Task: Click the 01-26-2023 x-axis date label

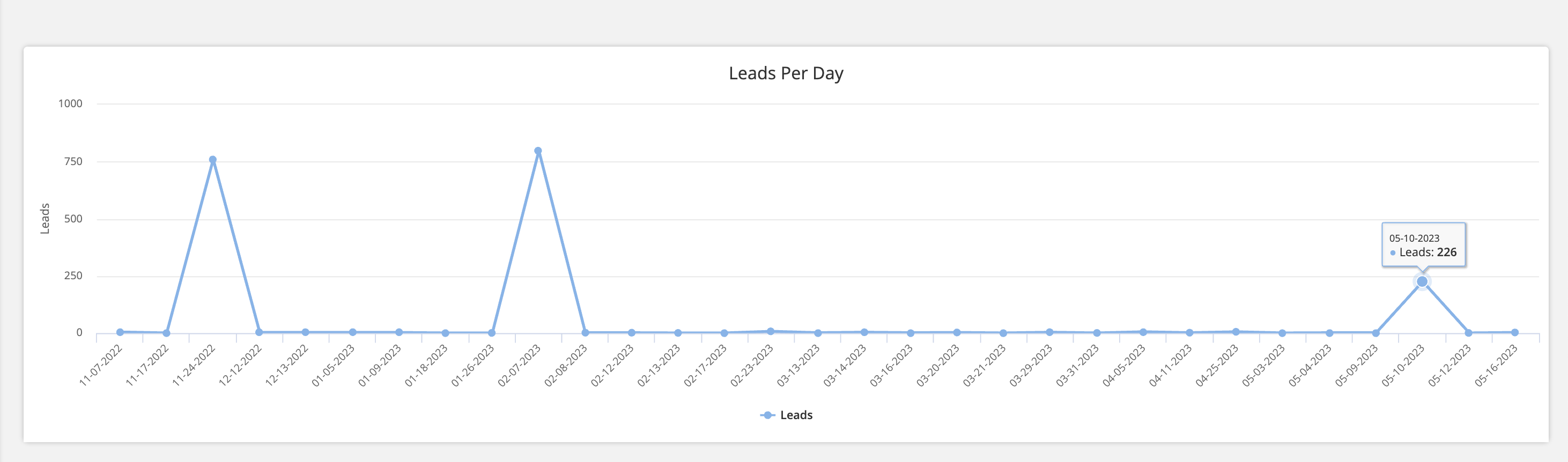Action: click(x=473, y=366)
